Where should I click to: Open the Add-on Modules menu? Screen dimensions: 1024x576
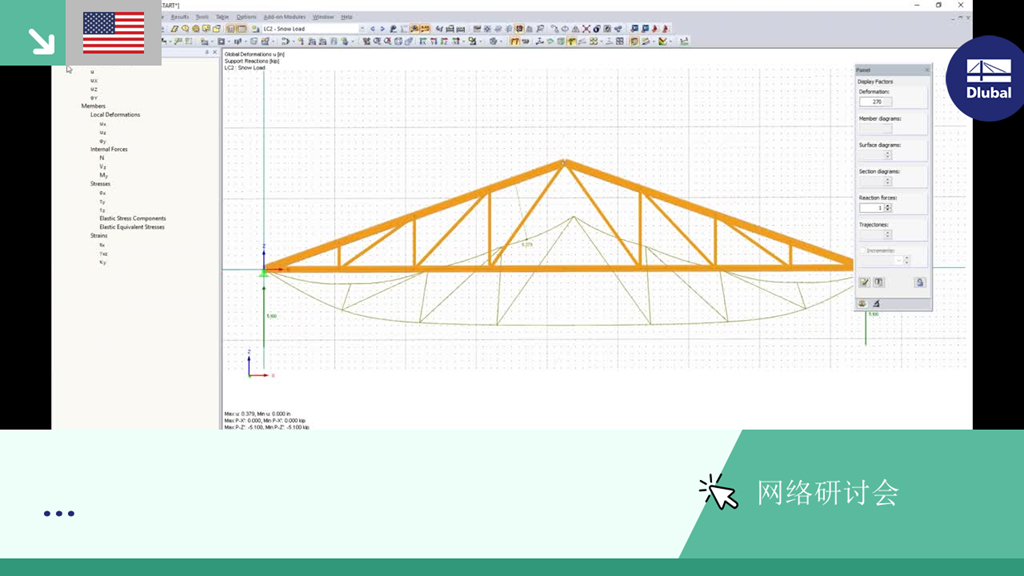[x=284, y=17]
